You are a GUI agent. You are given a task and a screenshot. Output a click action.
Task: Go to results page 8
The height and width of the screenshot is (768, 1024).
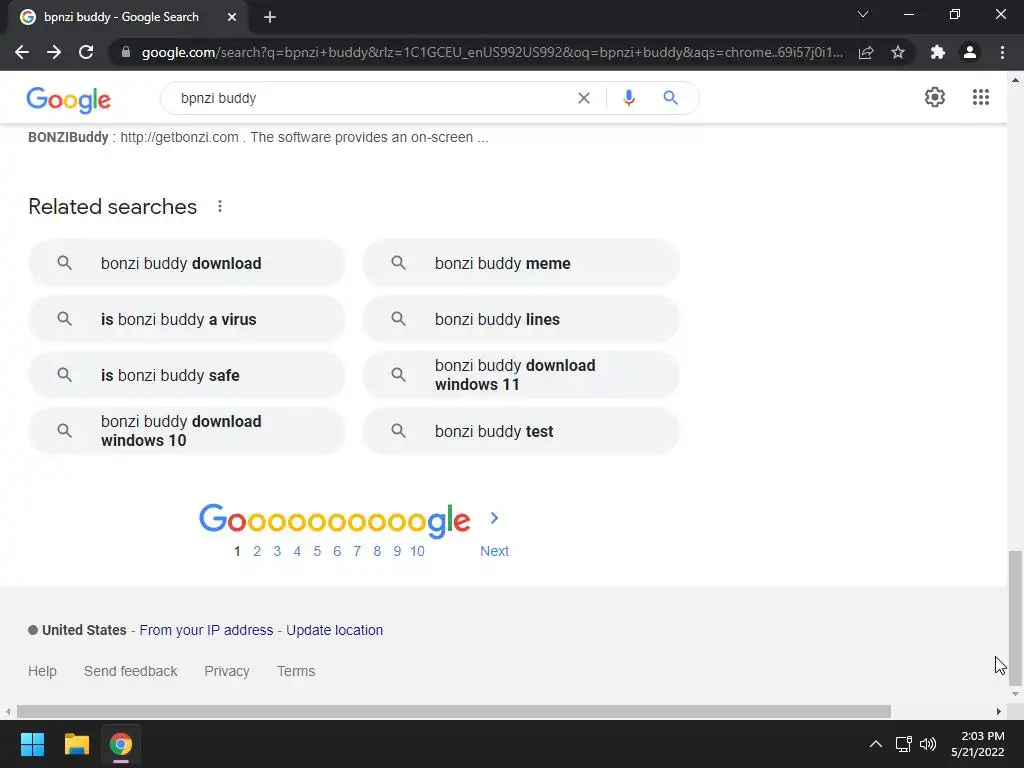click(377, 551)
